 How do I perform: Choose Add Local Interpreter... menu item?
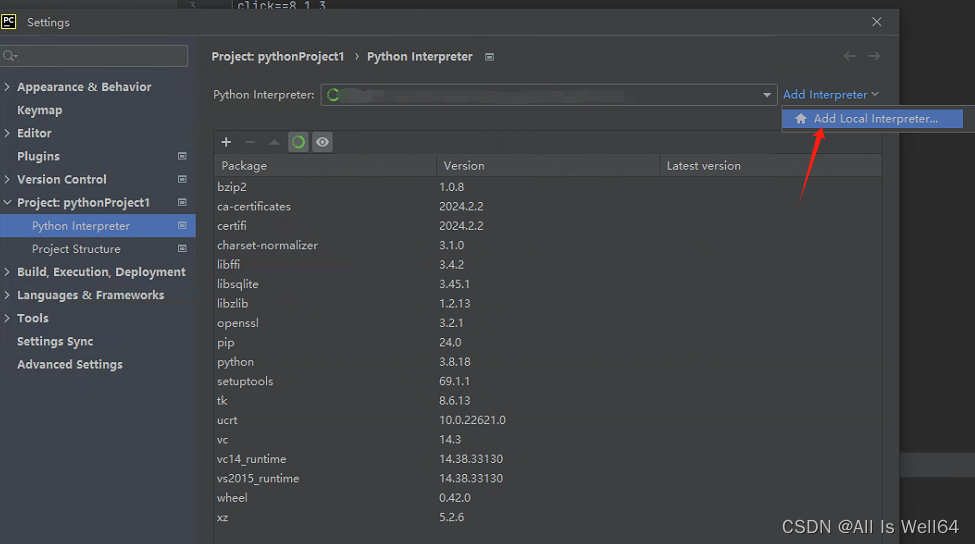coord(872,118)
